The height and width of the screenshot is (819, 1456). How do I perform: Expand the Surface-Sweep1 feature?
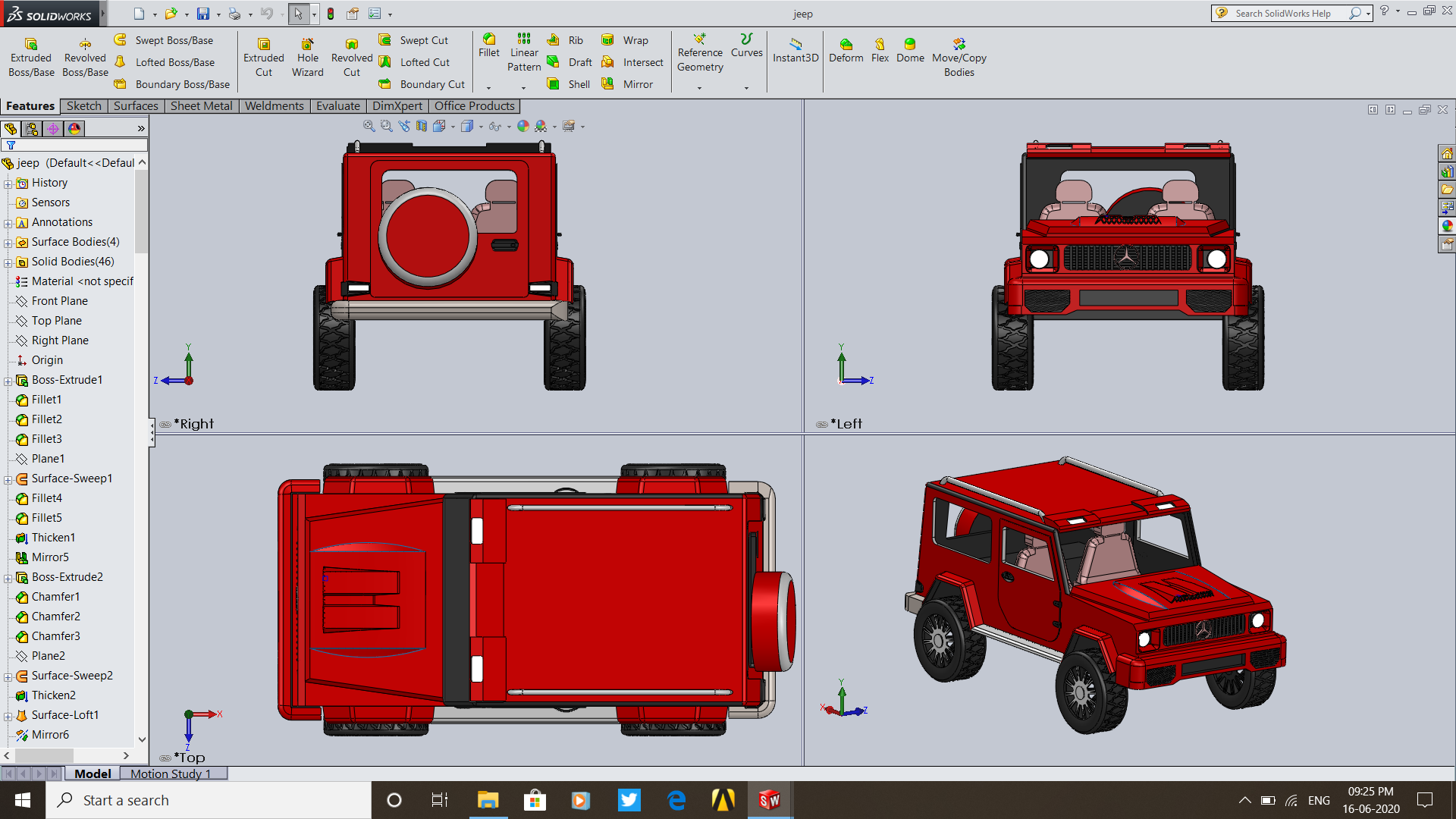8,479
